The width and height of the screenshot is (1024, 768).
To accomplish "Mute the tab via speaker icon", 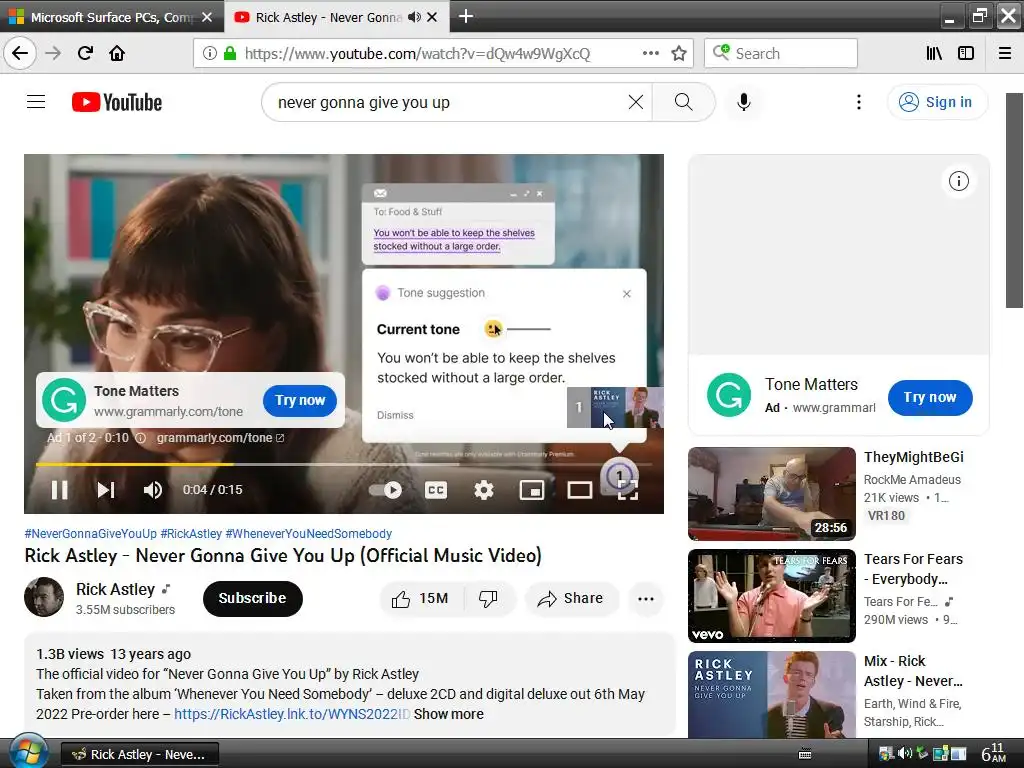I will [x=414, y=17].
